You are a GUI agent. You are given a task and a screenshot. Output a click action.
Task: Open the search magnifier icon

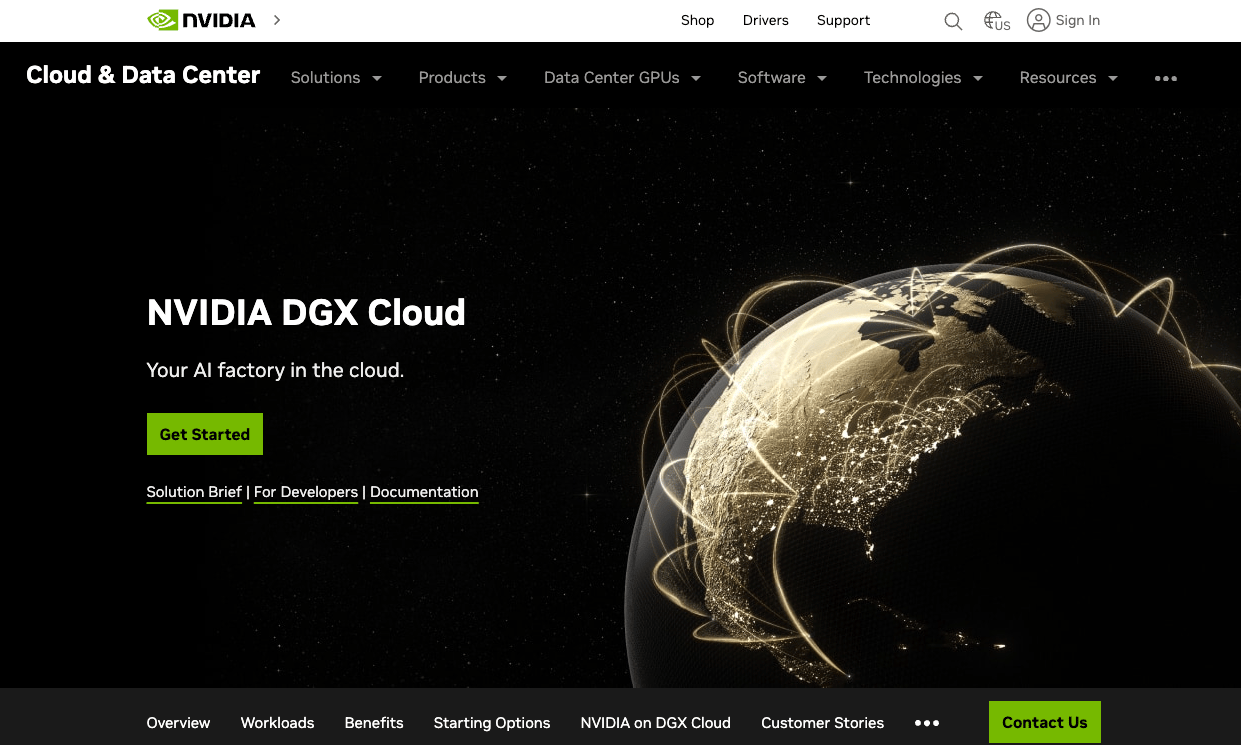point(953,21)
